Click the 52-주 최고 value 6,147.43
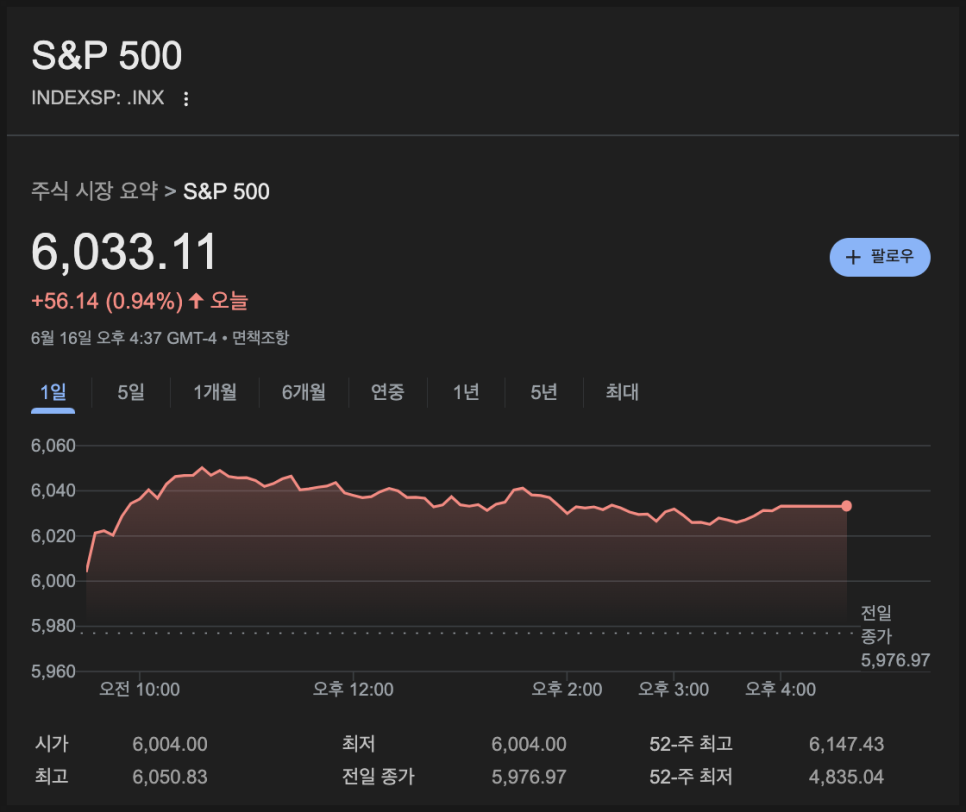Viewport: 966px width, 812px height. coord(846,744)
